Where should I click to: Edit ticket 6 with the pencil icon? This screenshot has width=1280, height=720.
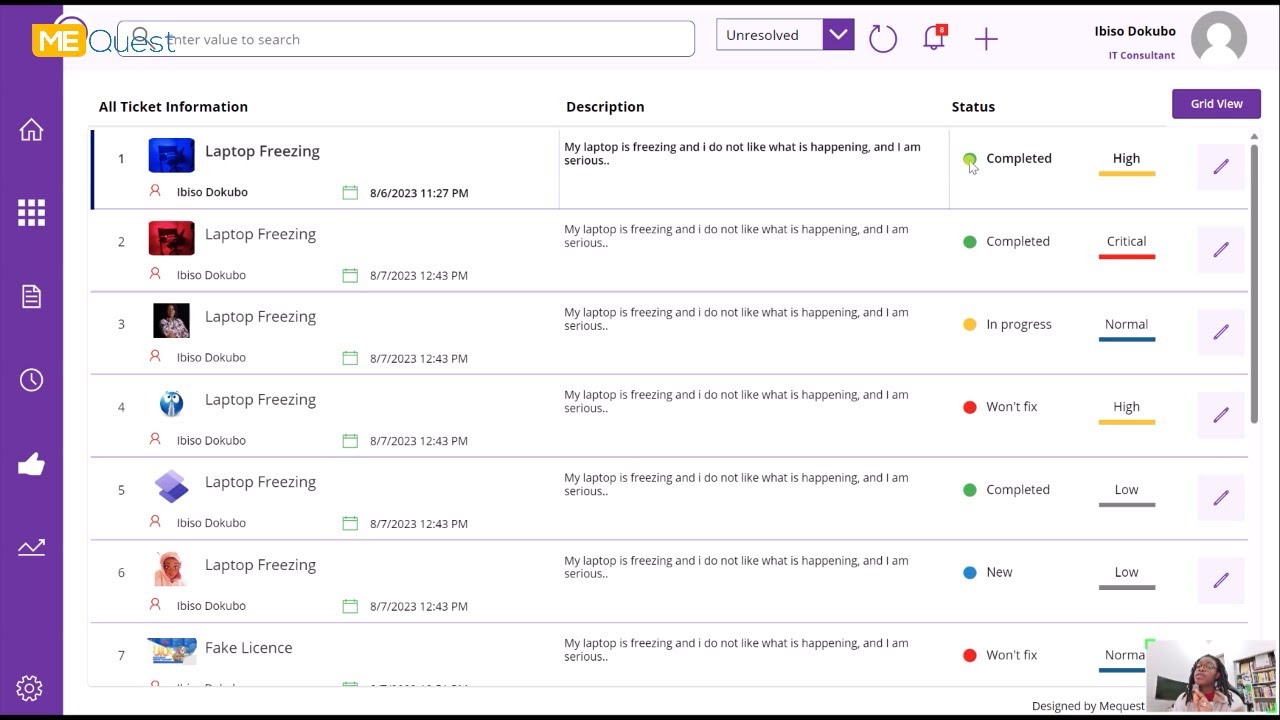1221,581
